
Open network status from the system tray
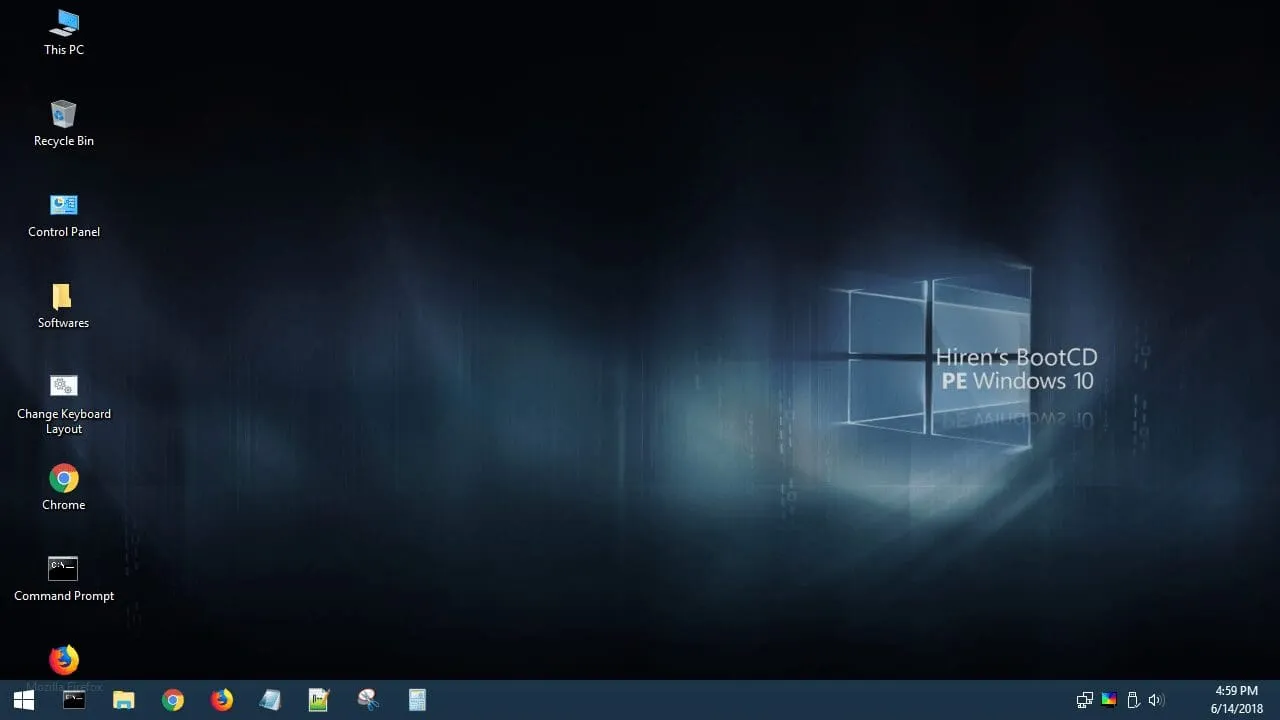(x=1084, y=699)
